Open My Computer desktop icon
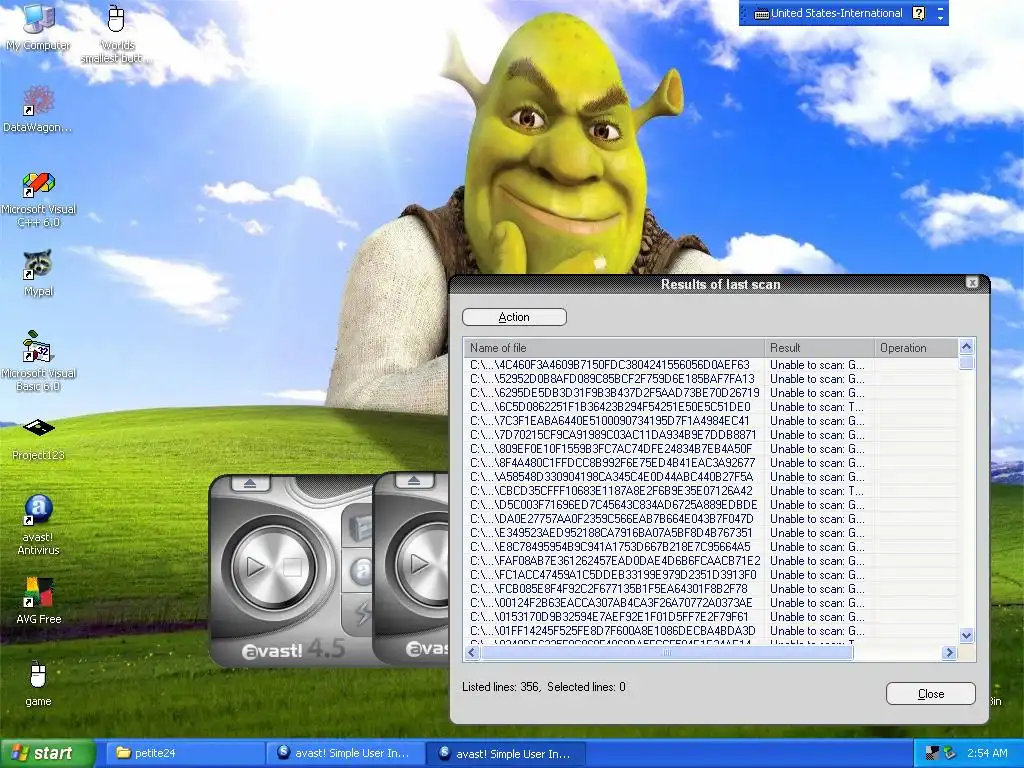 [38, 26]
